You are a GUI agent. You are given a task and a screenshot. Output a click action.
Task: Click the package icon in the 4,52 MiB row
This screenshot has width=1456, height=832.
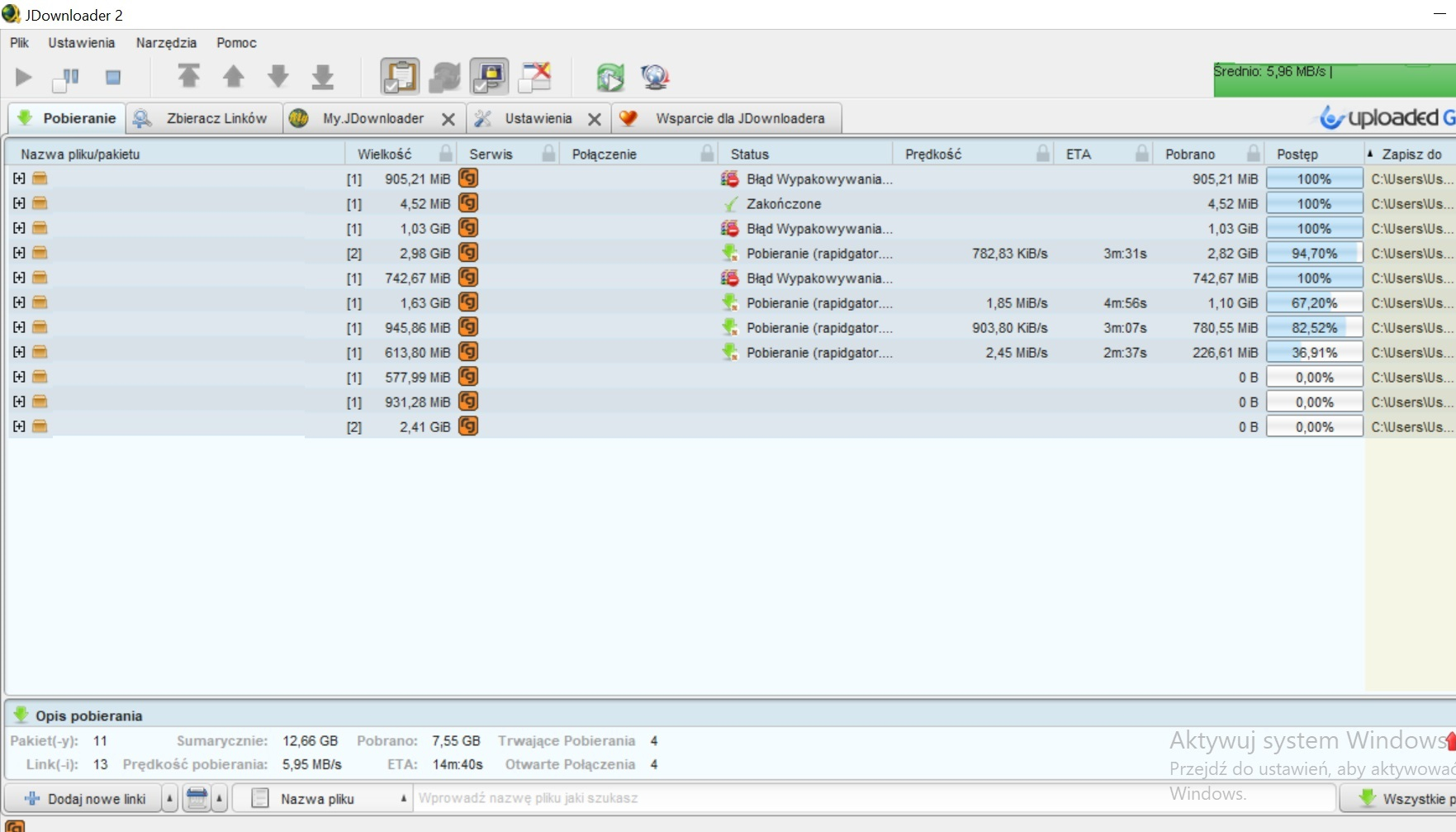click(40, 203)
